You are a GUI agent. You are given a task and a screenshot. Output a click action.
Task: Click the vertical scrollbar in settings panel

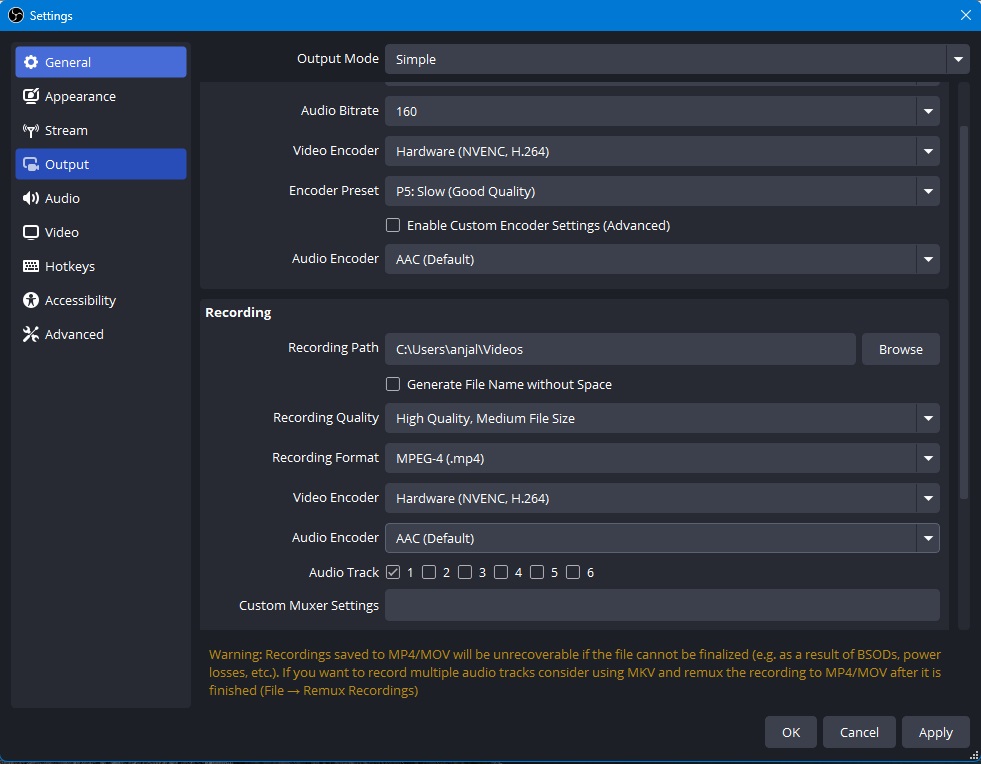tap(964, 313)
